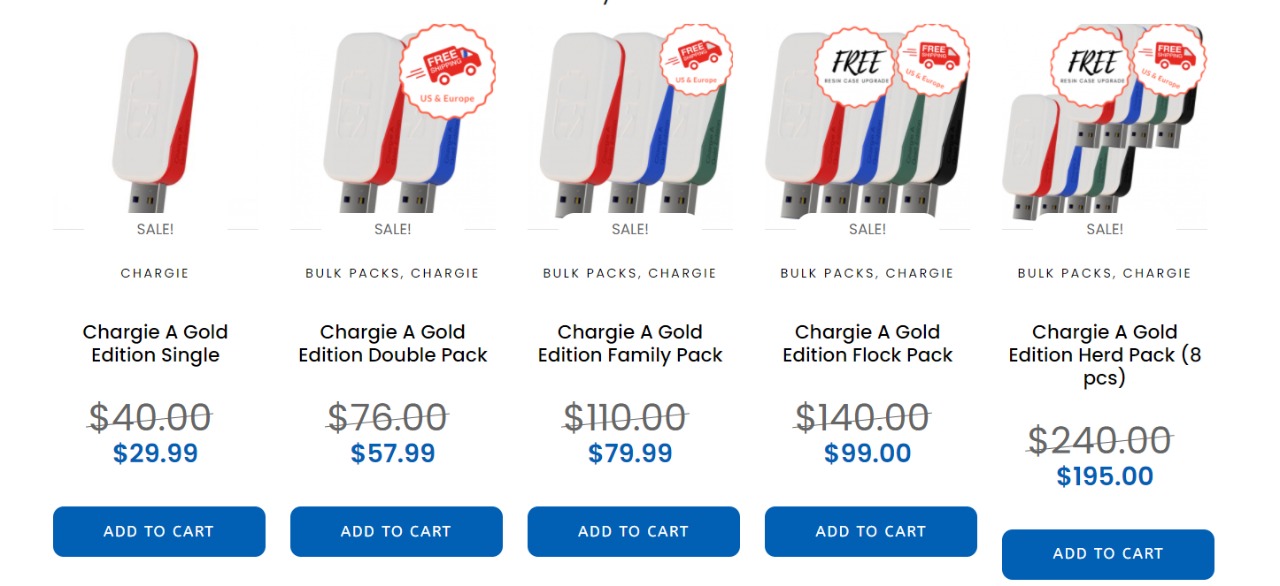Add Double Pack to cart
Screen dimensions: 1280x586
[x=396, y=531]
